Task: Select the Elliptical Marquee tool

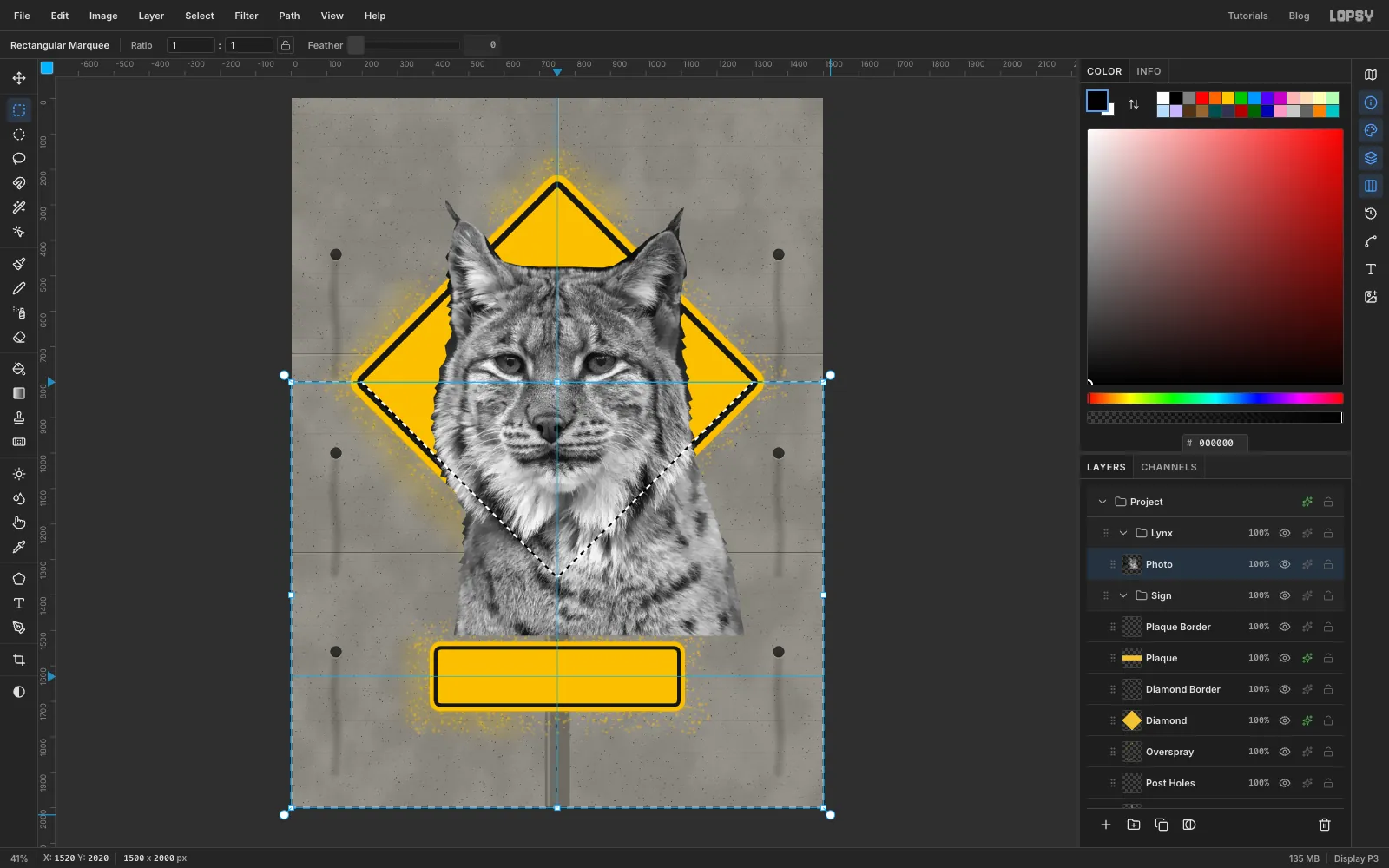Action: 19,135
